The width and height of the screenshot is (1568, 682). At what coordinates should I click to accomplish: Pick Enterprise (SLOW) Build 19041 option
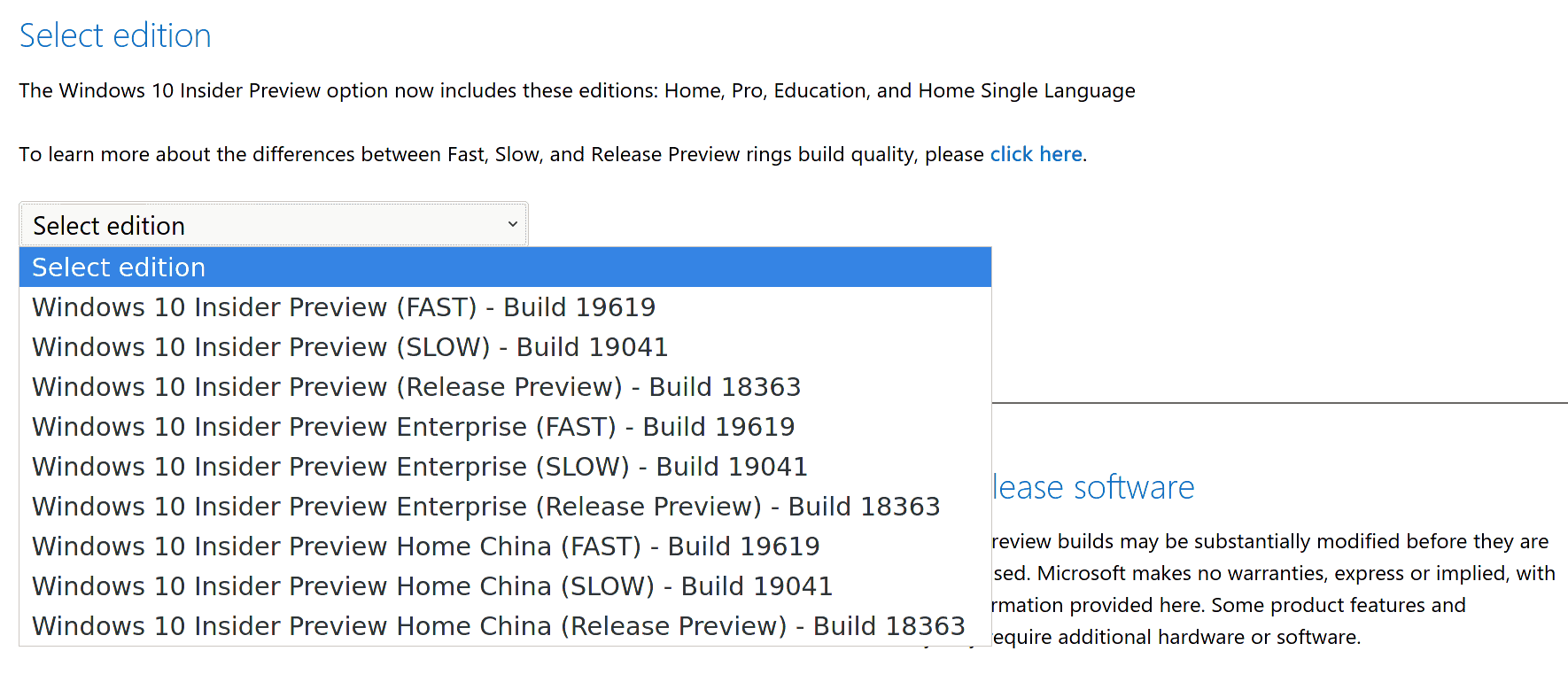420,467
